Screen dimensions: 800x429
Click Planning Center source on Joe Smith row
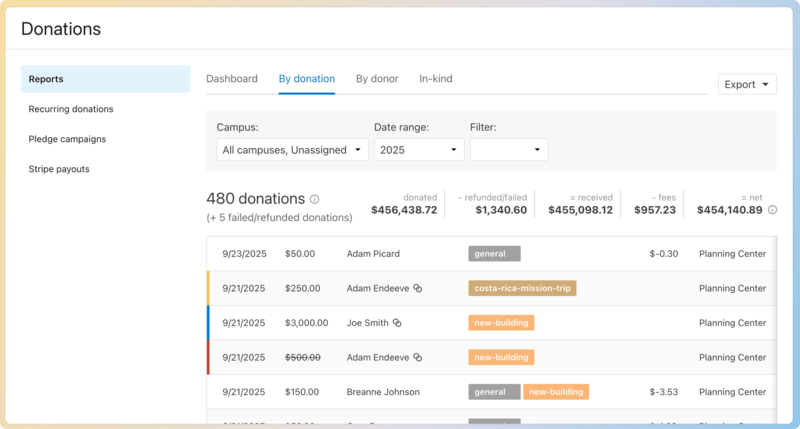point(733,323)
